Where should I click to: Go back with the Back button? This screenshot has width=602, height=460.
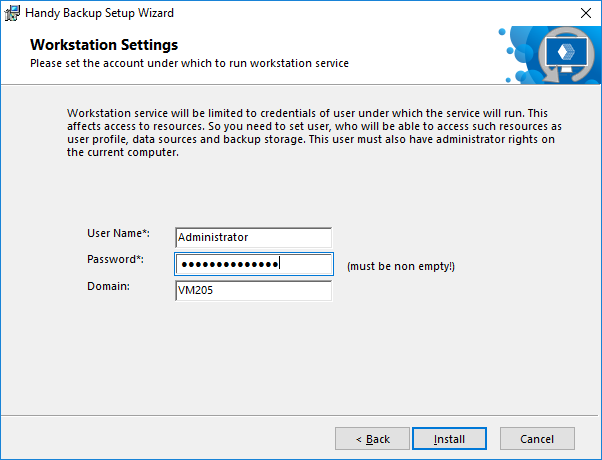pyautogui.click(x=372, y=439)
